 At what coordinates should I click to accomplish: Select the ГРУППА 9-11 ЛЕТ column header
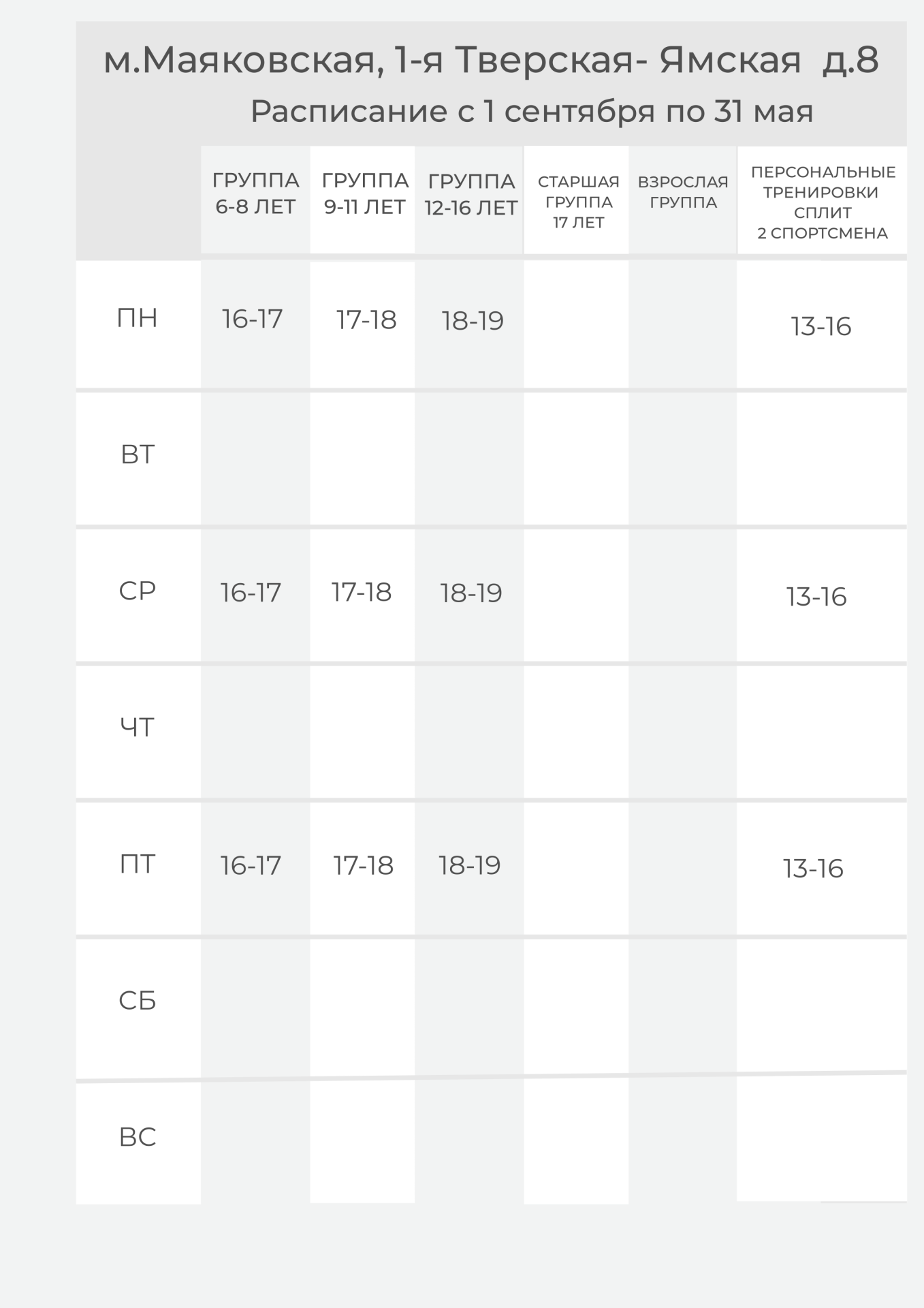[365, 193]
